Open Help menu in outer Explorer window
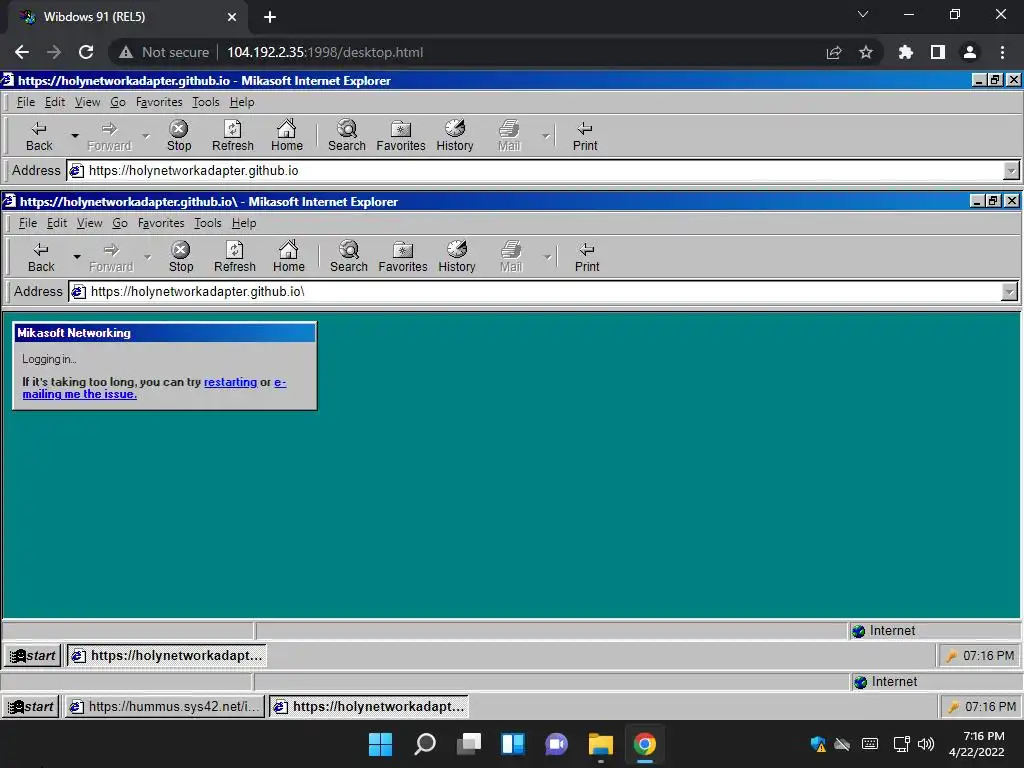 coord(242,102)
